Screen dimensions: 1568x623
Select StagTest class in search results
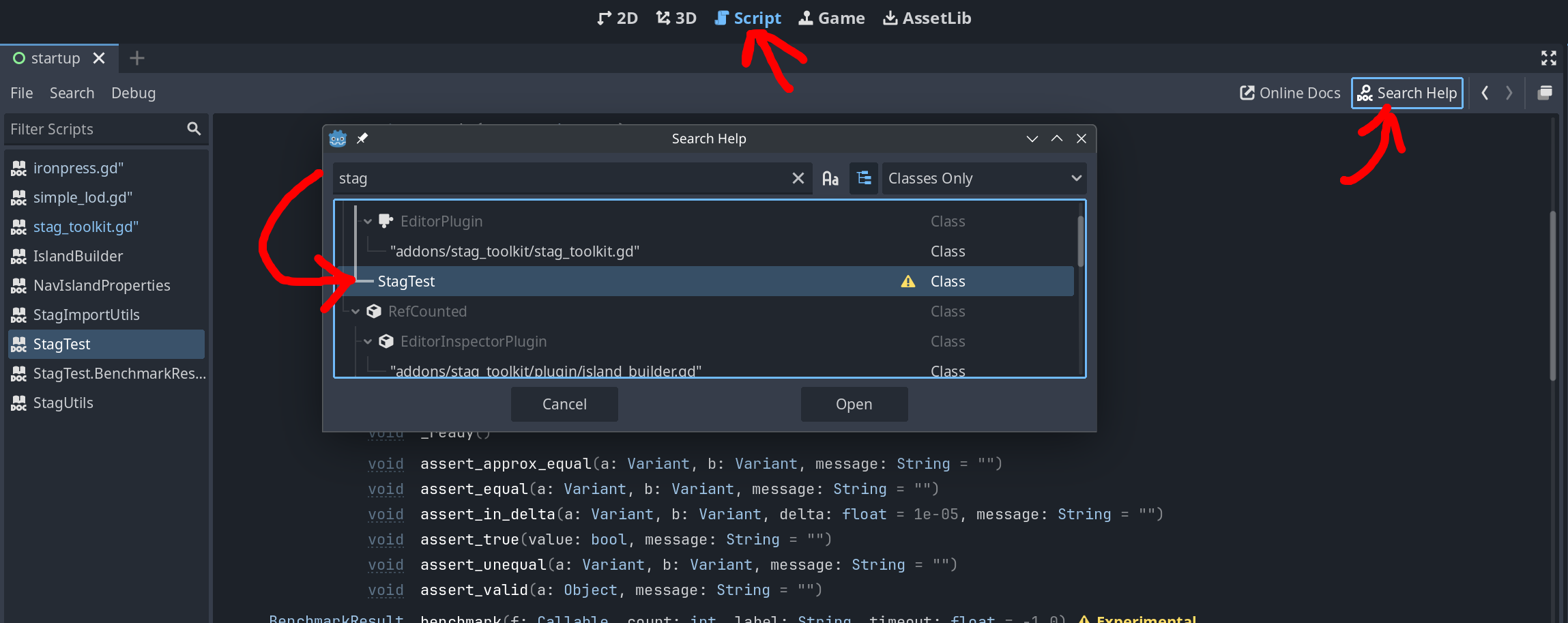point(706,281)
